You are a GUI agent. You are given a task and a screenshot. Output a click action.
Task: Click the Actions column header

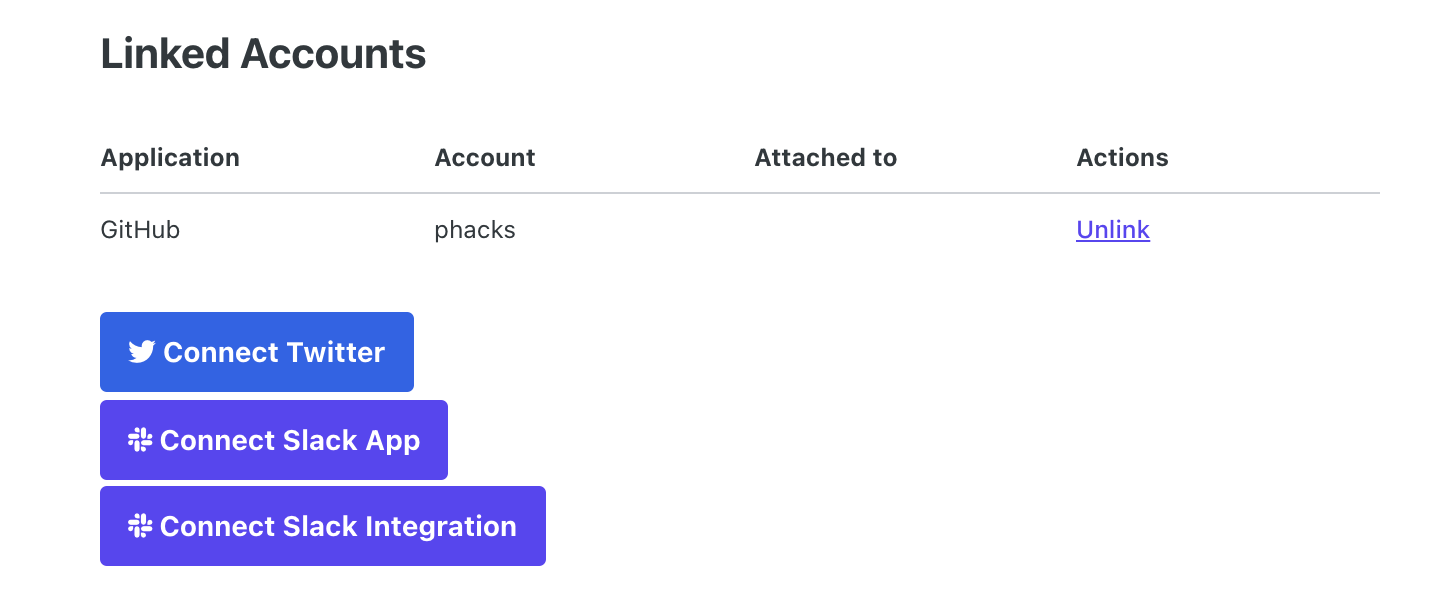[x=1122, y=158]
